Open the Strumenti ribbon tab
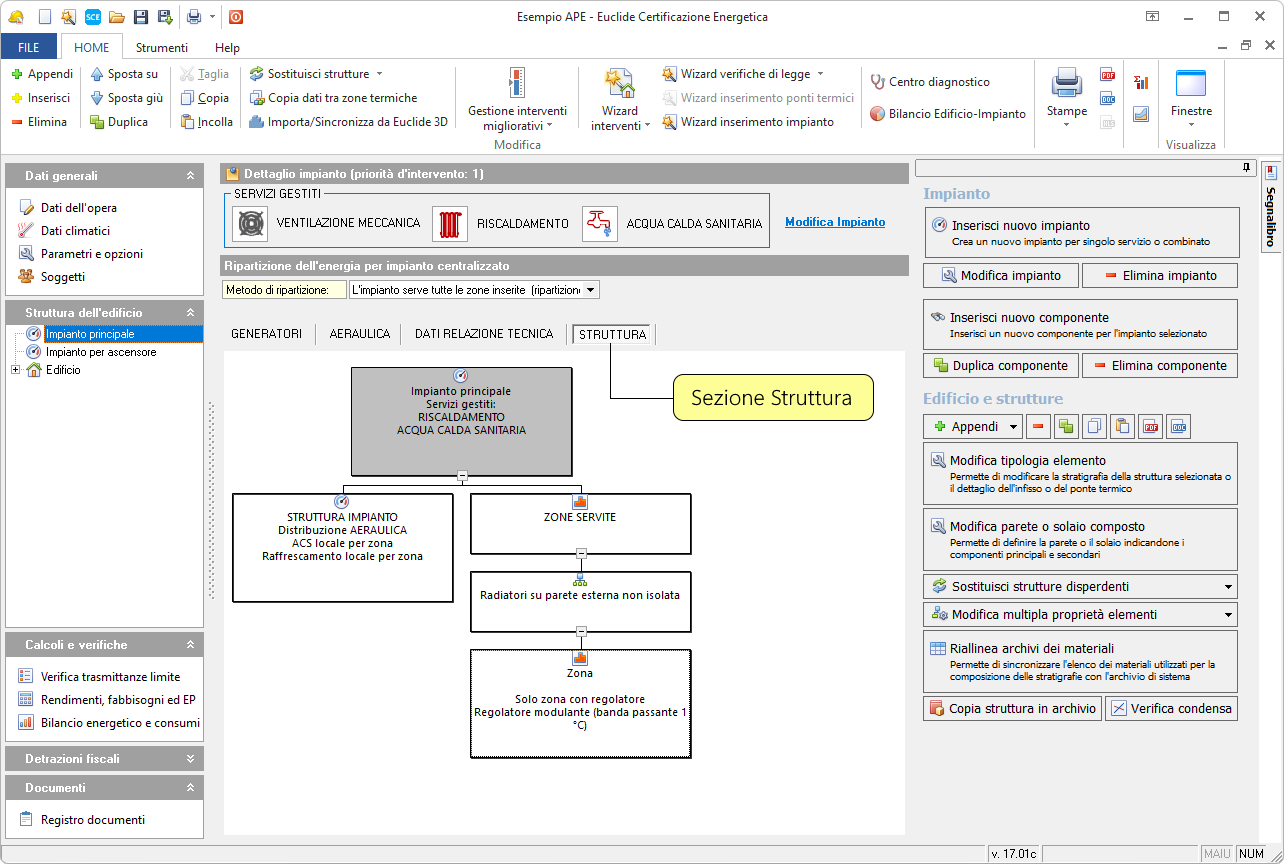 pos(161,47)
